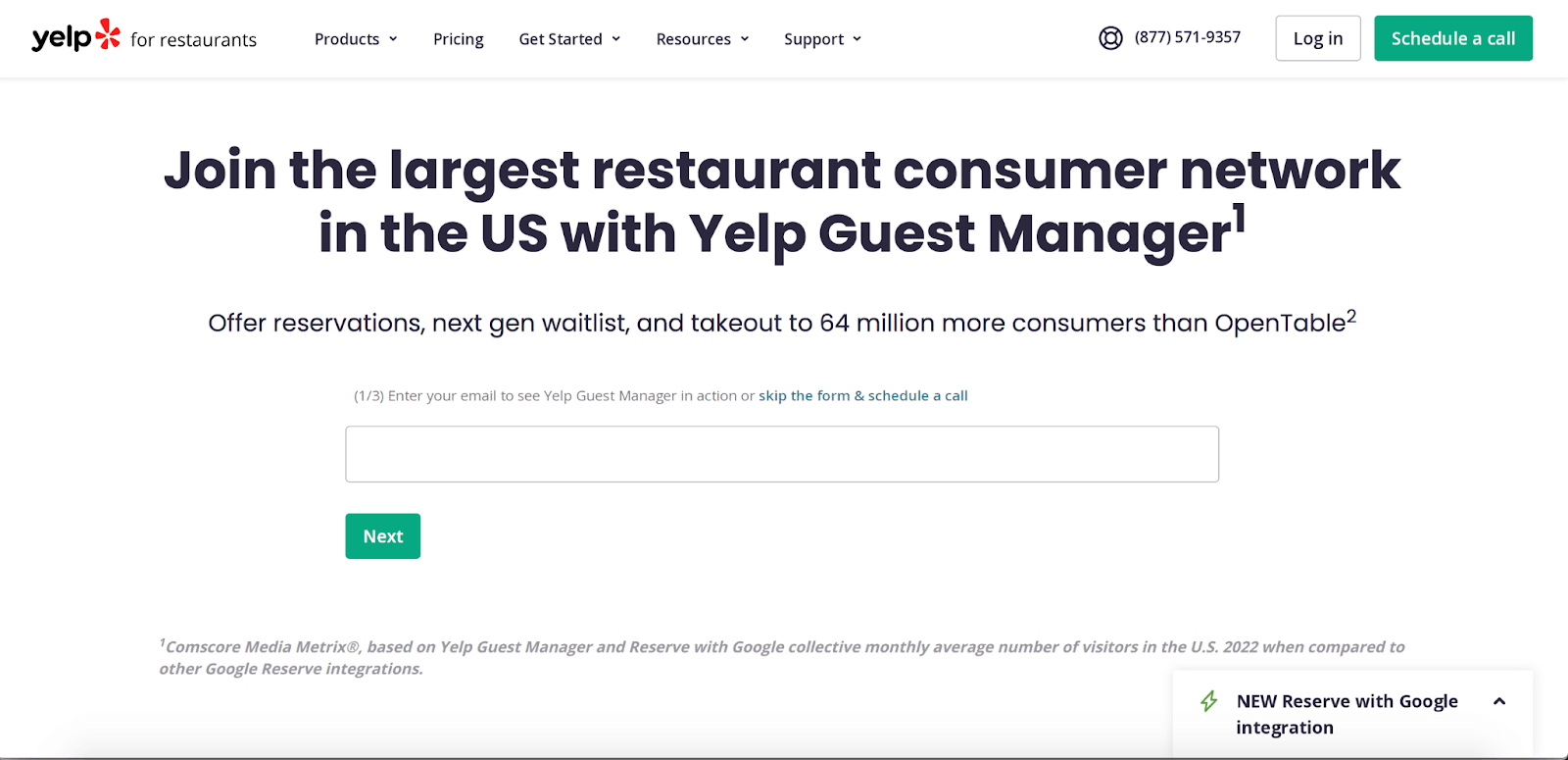Open NEW Reserve with Google integration notice
1568x760 pixels.
1347,714
